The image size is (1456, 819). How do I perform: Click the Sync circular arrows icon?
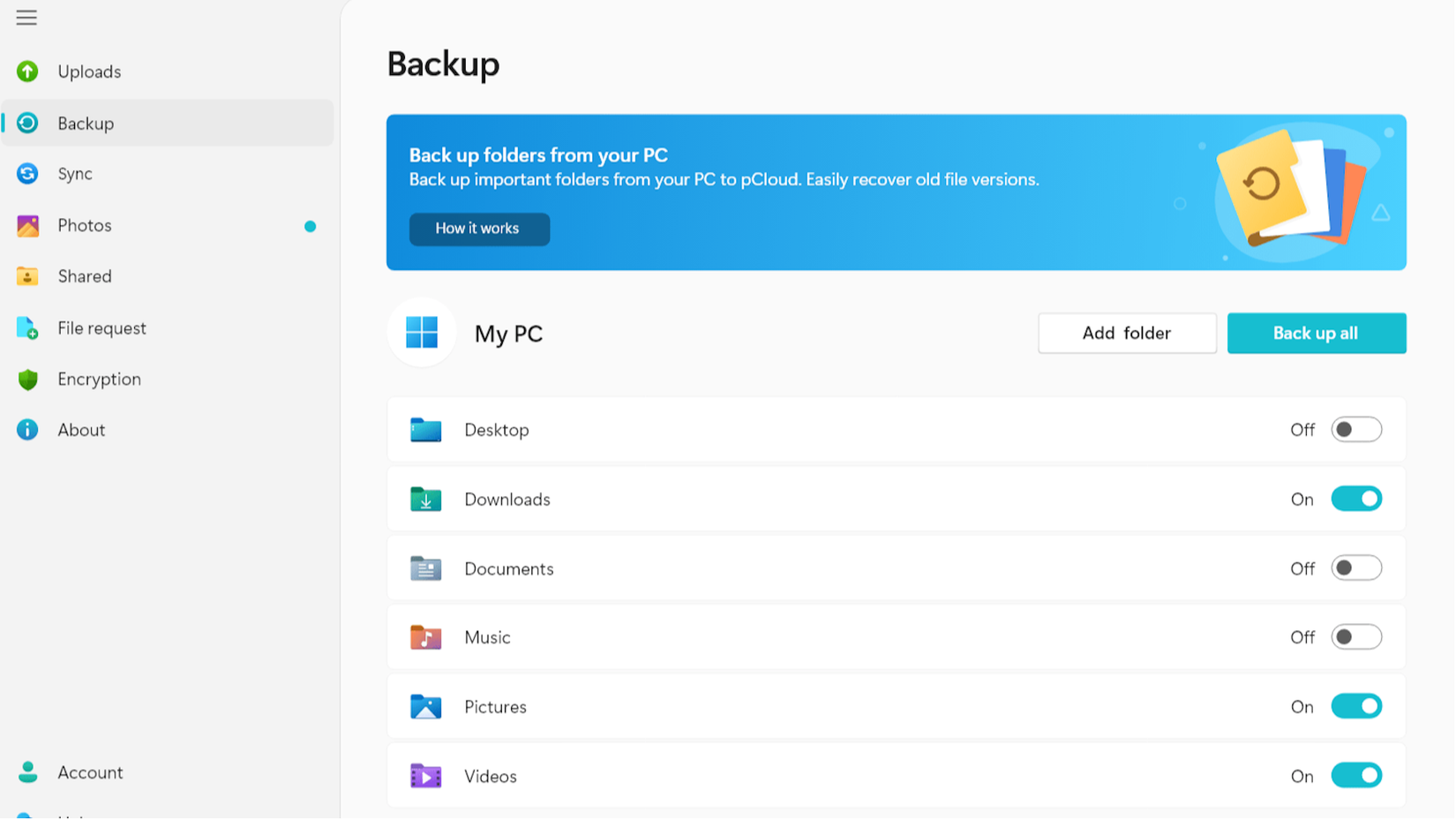(x=27, y=174)
